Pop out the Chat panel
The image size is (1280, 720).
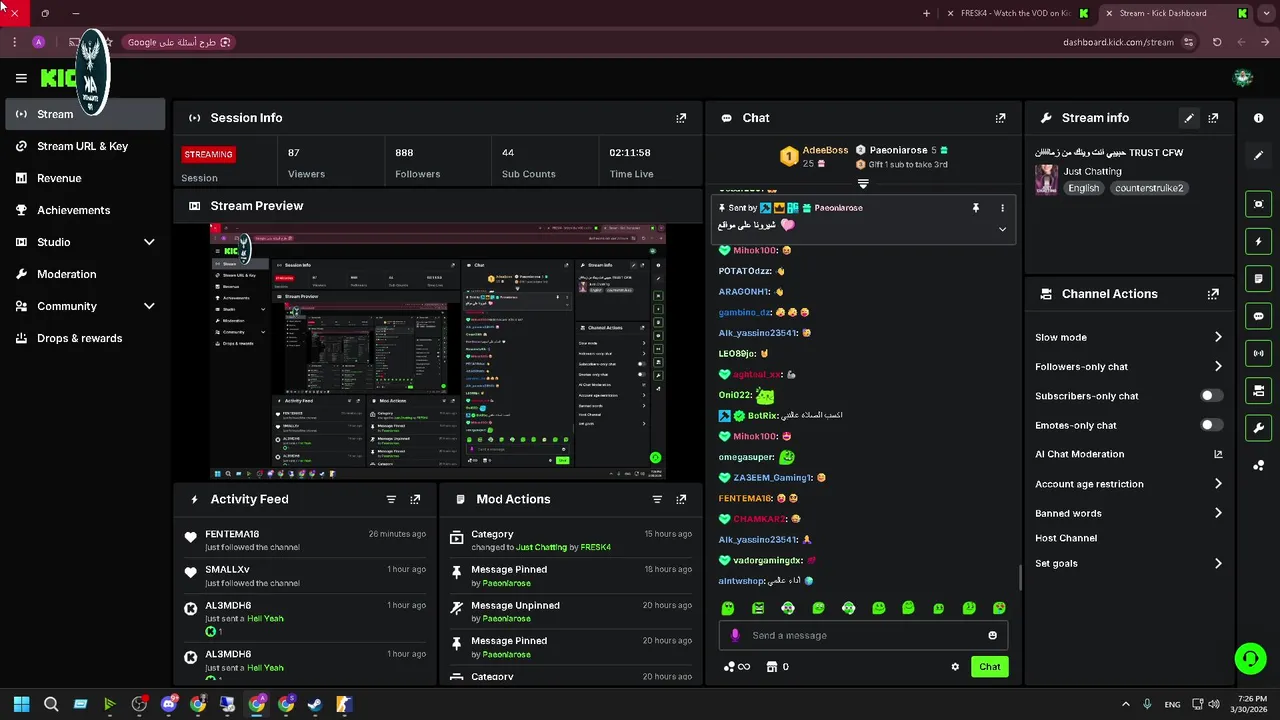tap(1000, 118)
